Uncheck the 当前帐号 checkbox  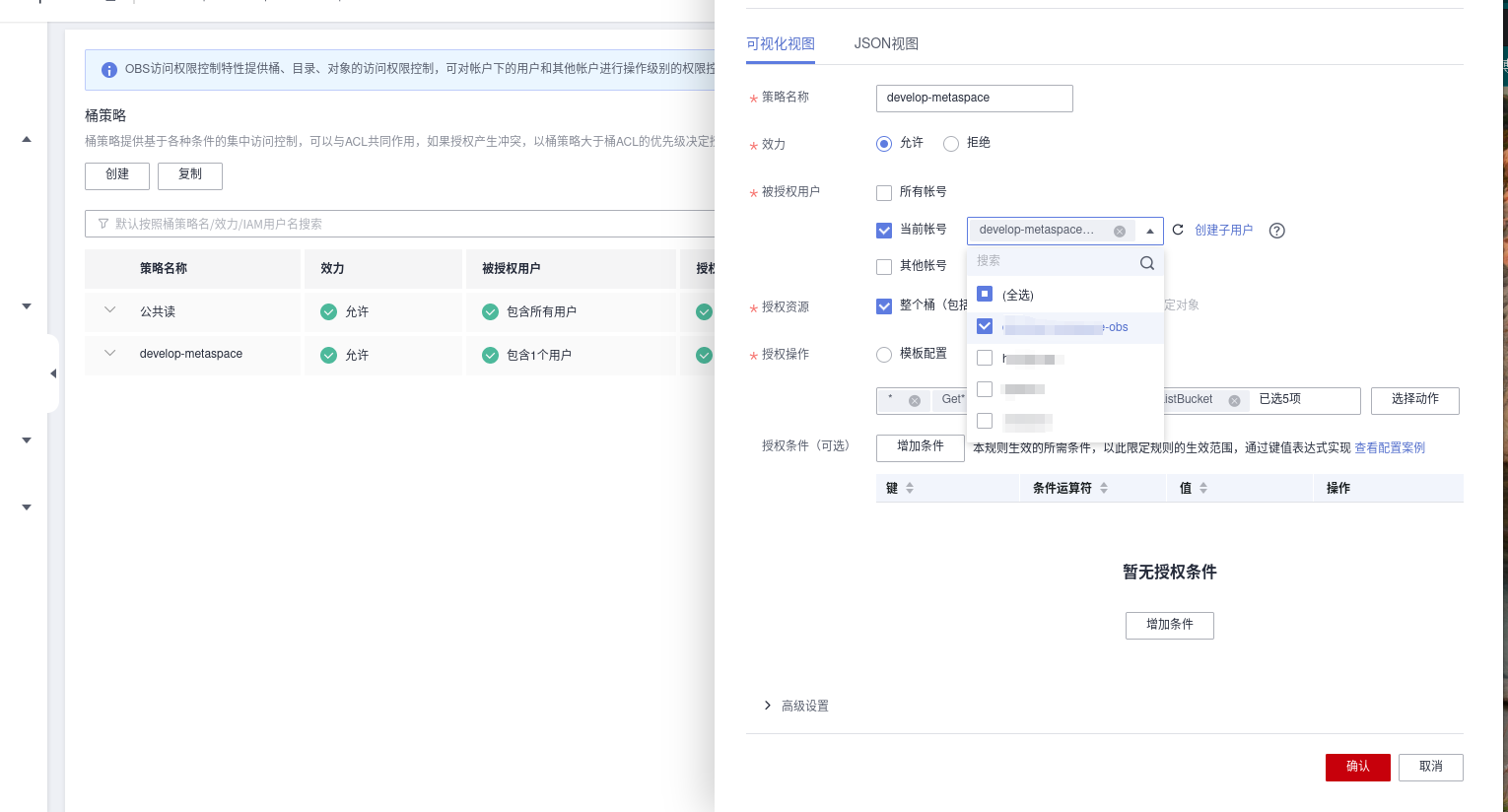884,231
